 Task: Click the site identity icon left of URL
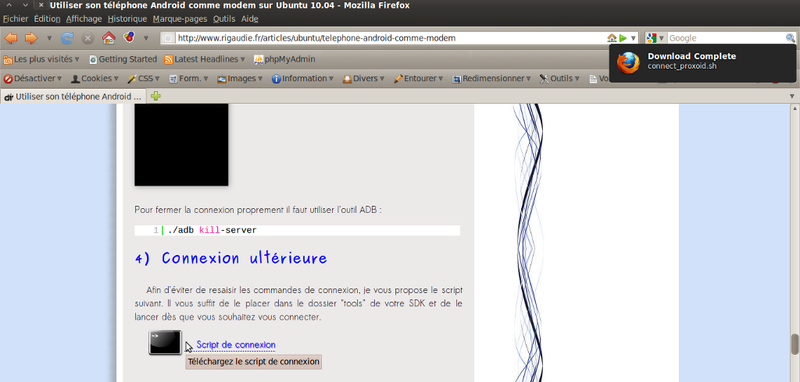(168, 38)
